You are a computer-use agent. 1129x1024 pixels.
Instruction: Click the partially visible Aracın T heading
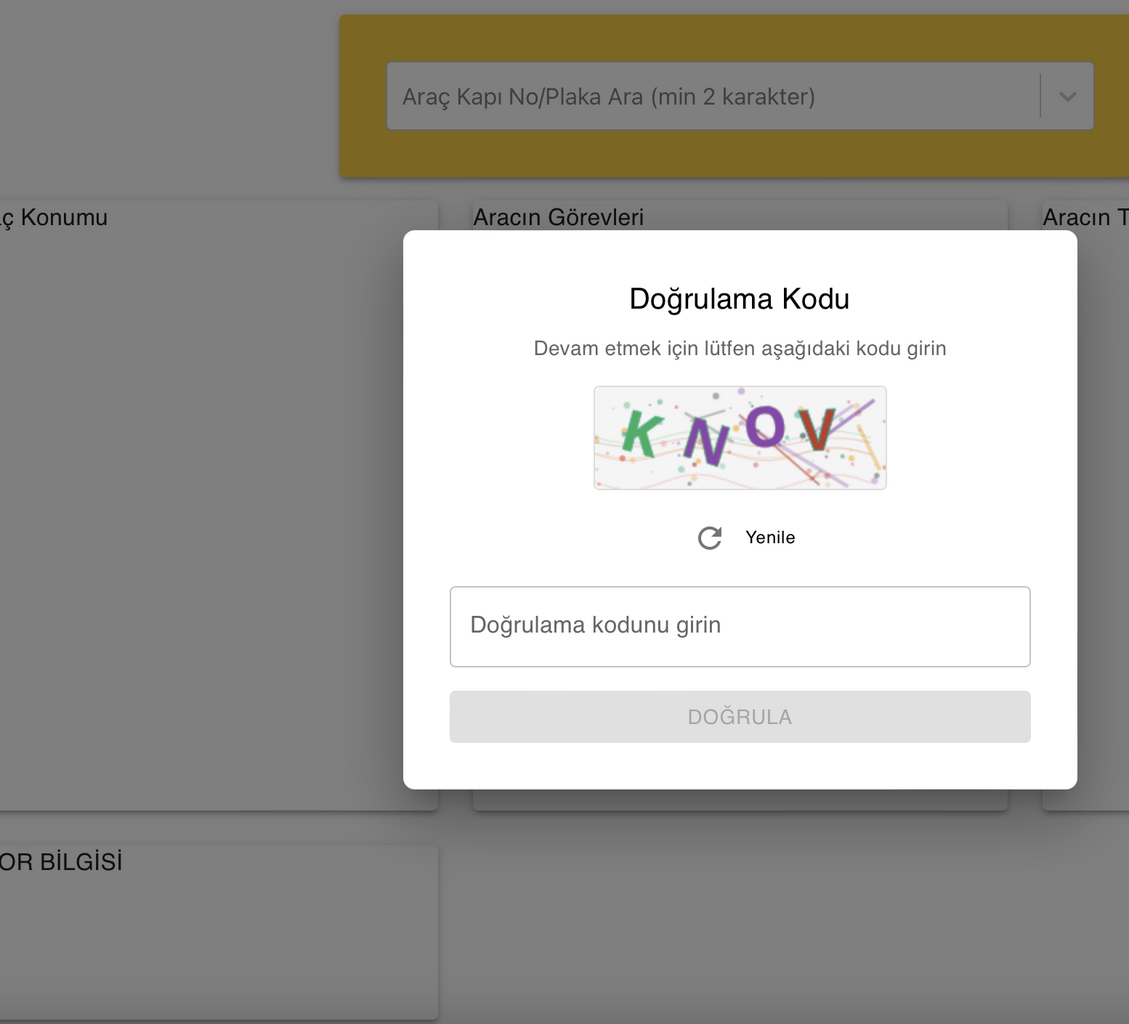click(1085, 217)
